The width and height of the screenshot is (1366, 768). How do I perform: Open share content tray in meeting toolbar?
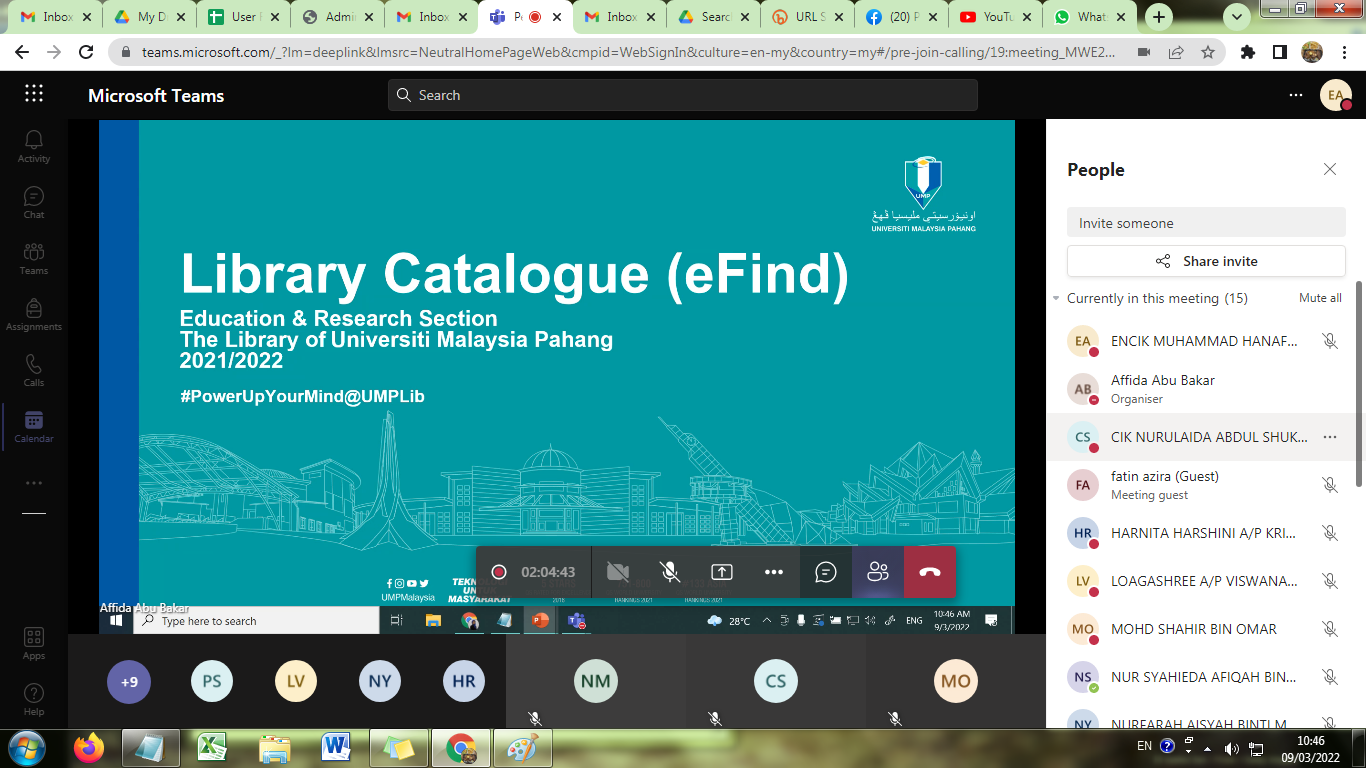point(722,572)
